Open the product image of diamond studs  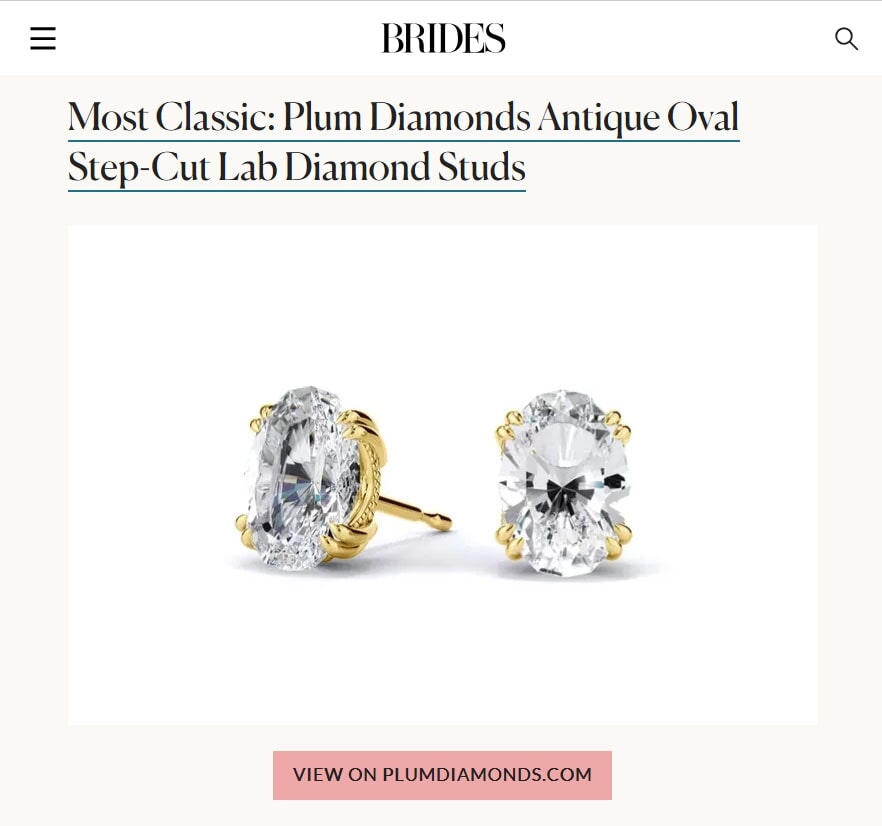(x=443, y=475)
